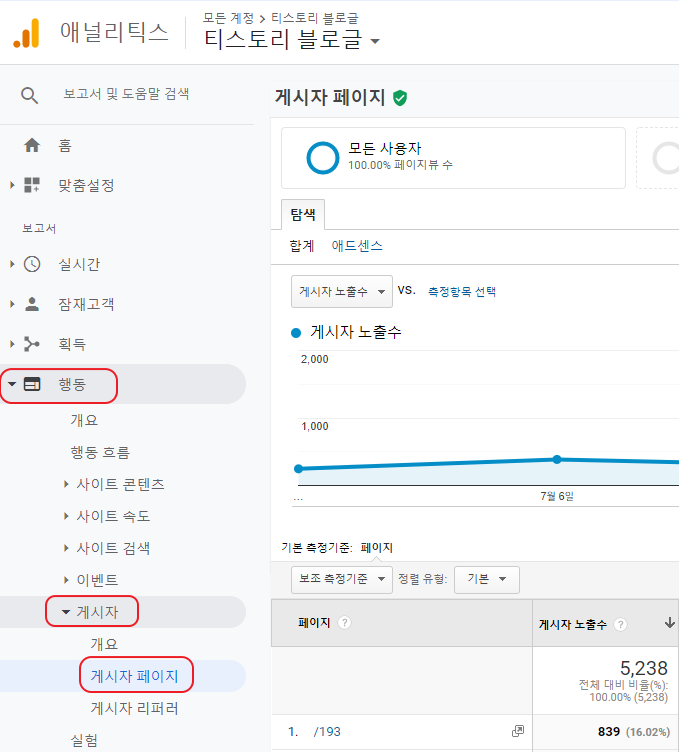679x752 pixels.
Task: Click the descending sort arrow icon
Action: click(670, 623)
